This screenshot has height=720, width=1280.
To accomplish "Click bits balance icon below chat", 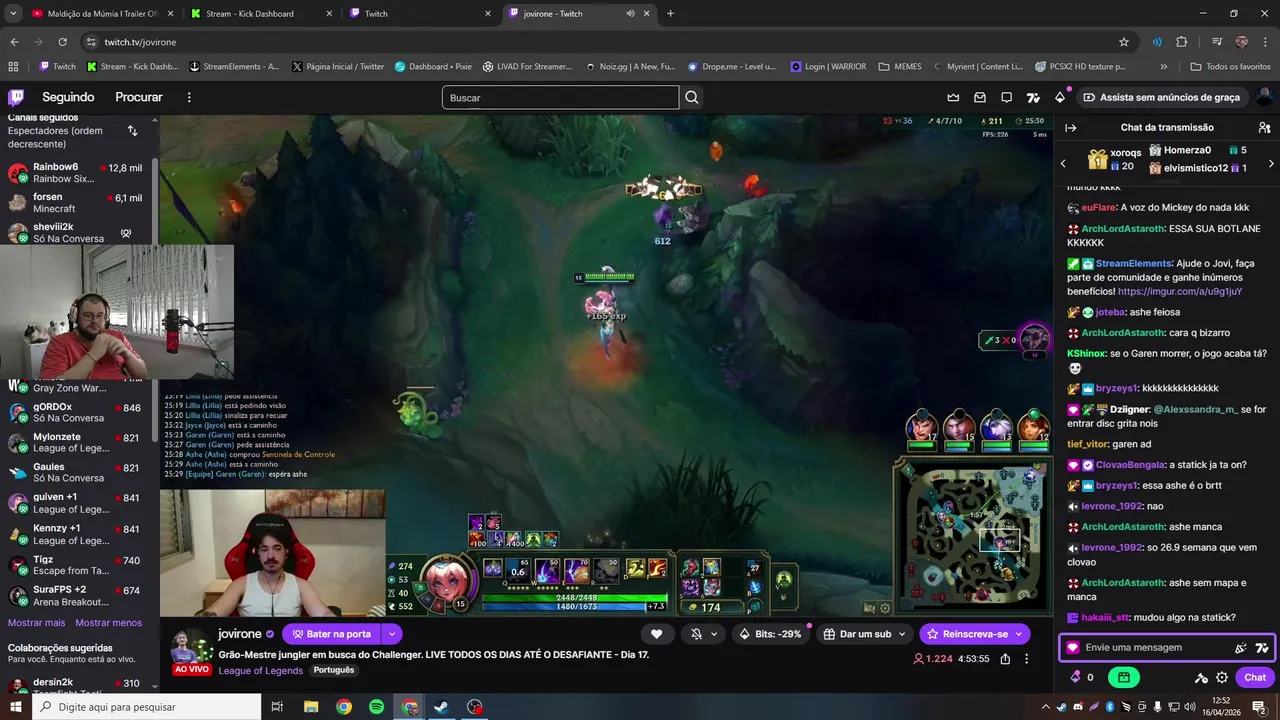I will pyautogui.click(x=1076, y=677).
